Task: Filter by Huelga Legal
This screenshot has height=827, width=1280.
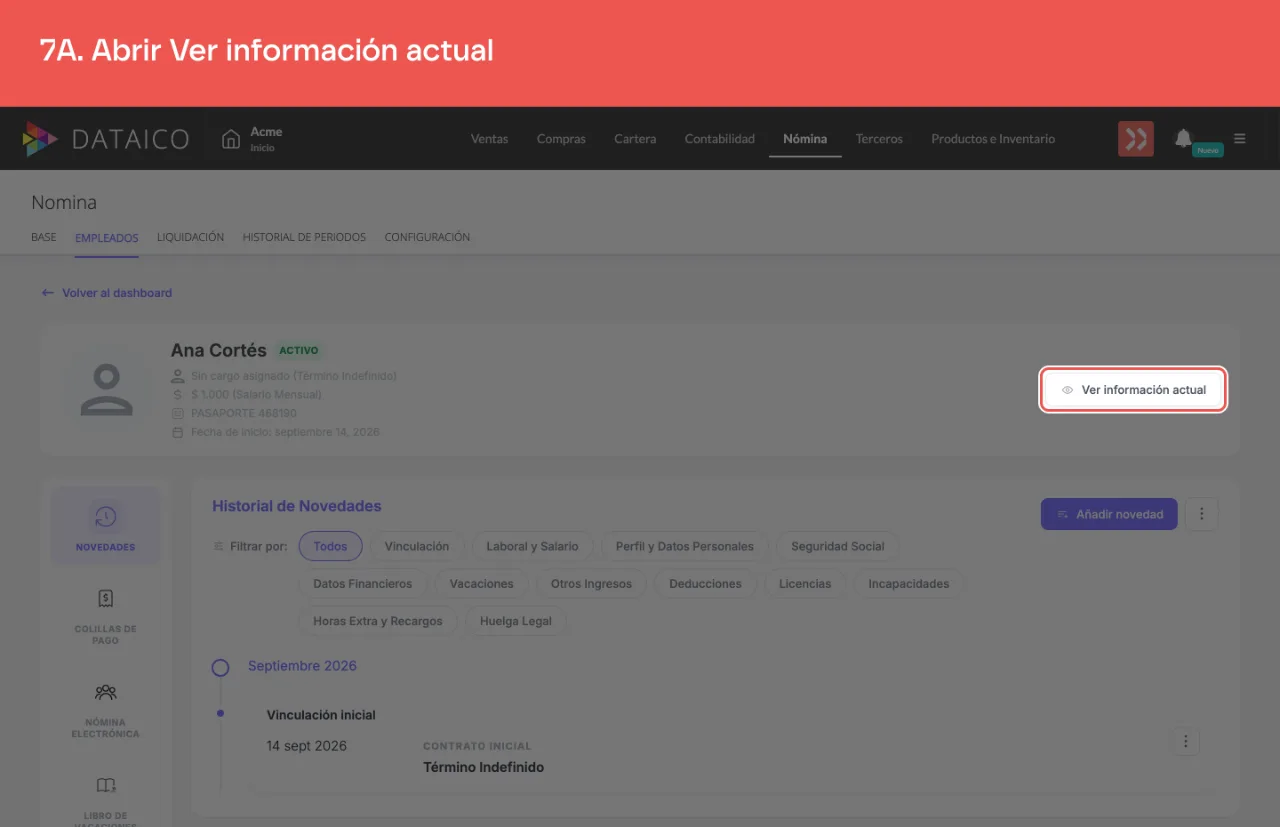Action: click(516, 620)
